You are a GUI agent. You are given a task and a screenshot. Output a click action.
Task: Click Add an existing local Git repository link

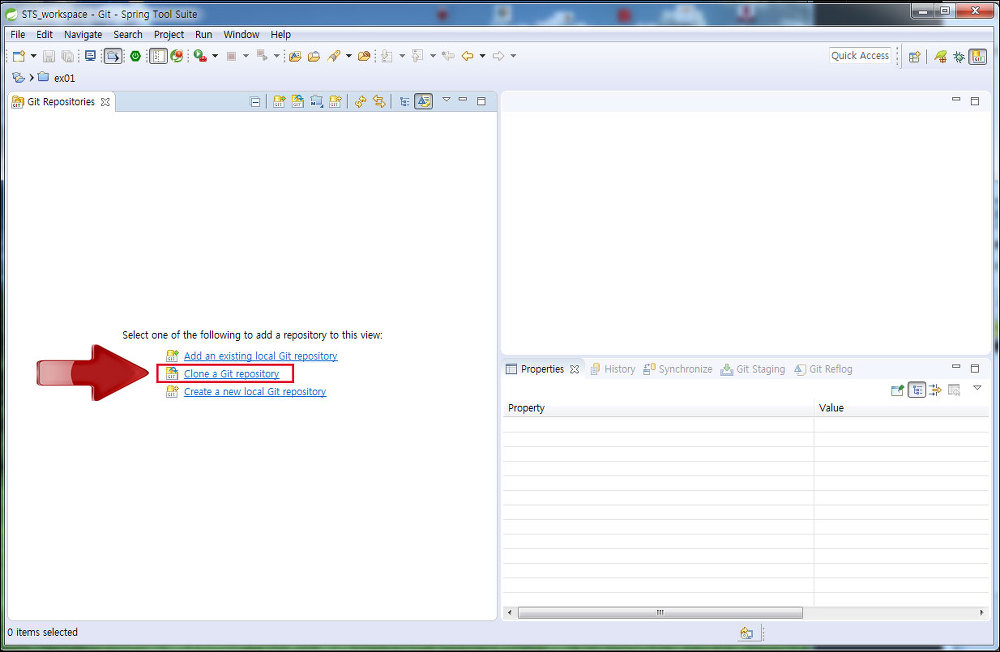[x=260, y=356]
